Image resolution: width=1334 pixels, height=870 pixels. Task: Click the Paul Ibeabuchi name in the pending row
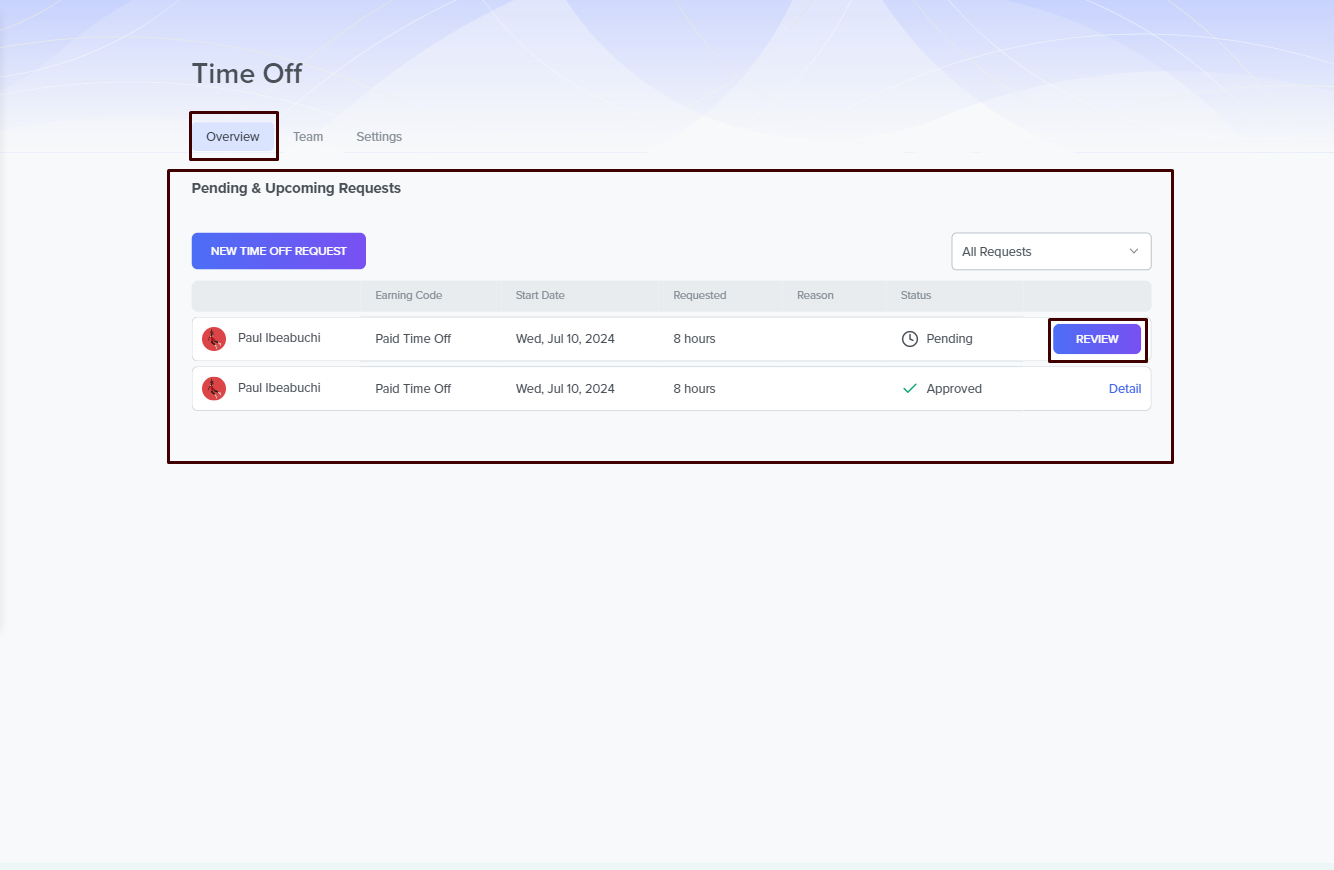coord(279,338)
